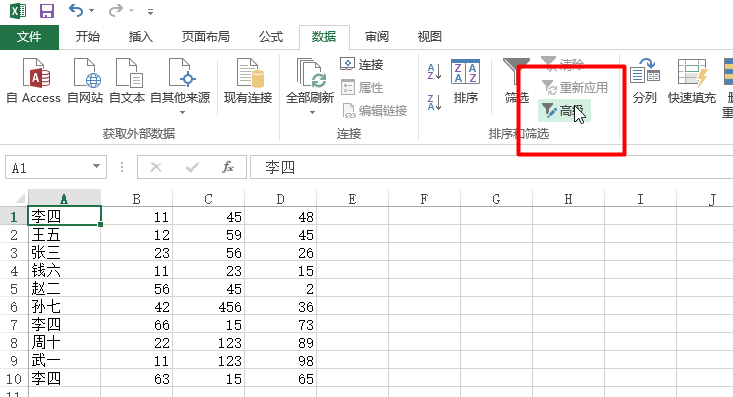Sort descending Z to A
This screenshot has height=397, width=733.
tap(434, 102)
